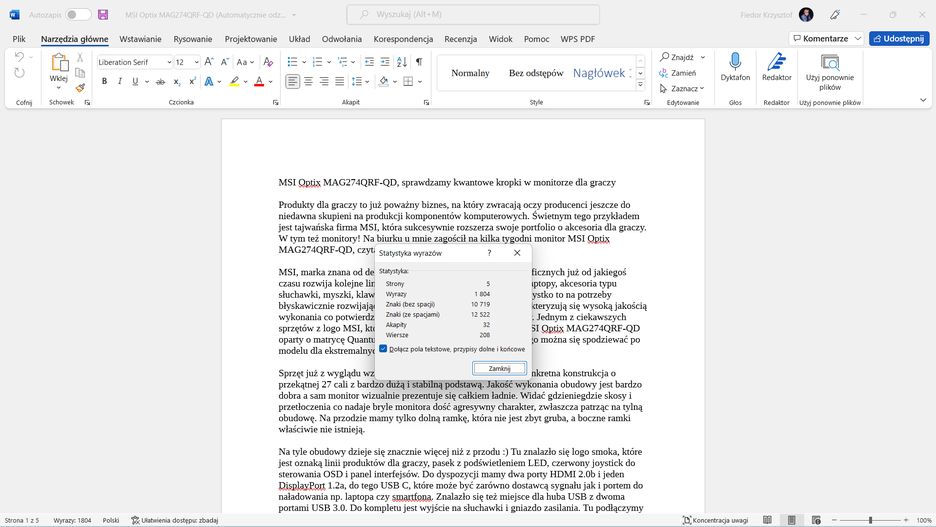Click the Użyj ponownie plików icon
Viewport: 936px width, 527px height.
pos(830,64)
